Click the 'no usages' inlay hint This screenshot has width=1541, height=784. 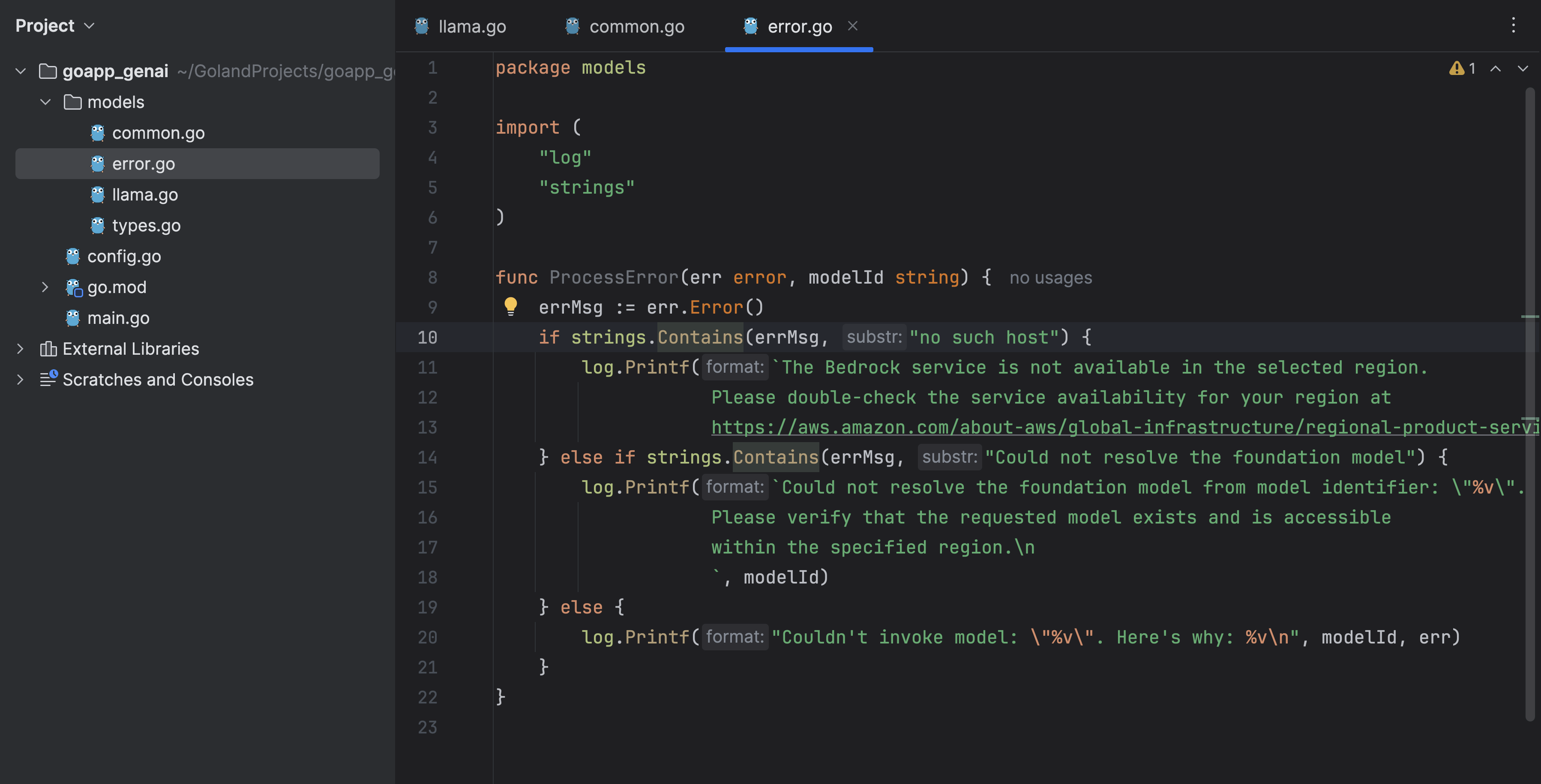1050,278
